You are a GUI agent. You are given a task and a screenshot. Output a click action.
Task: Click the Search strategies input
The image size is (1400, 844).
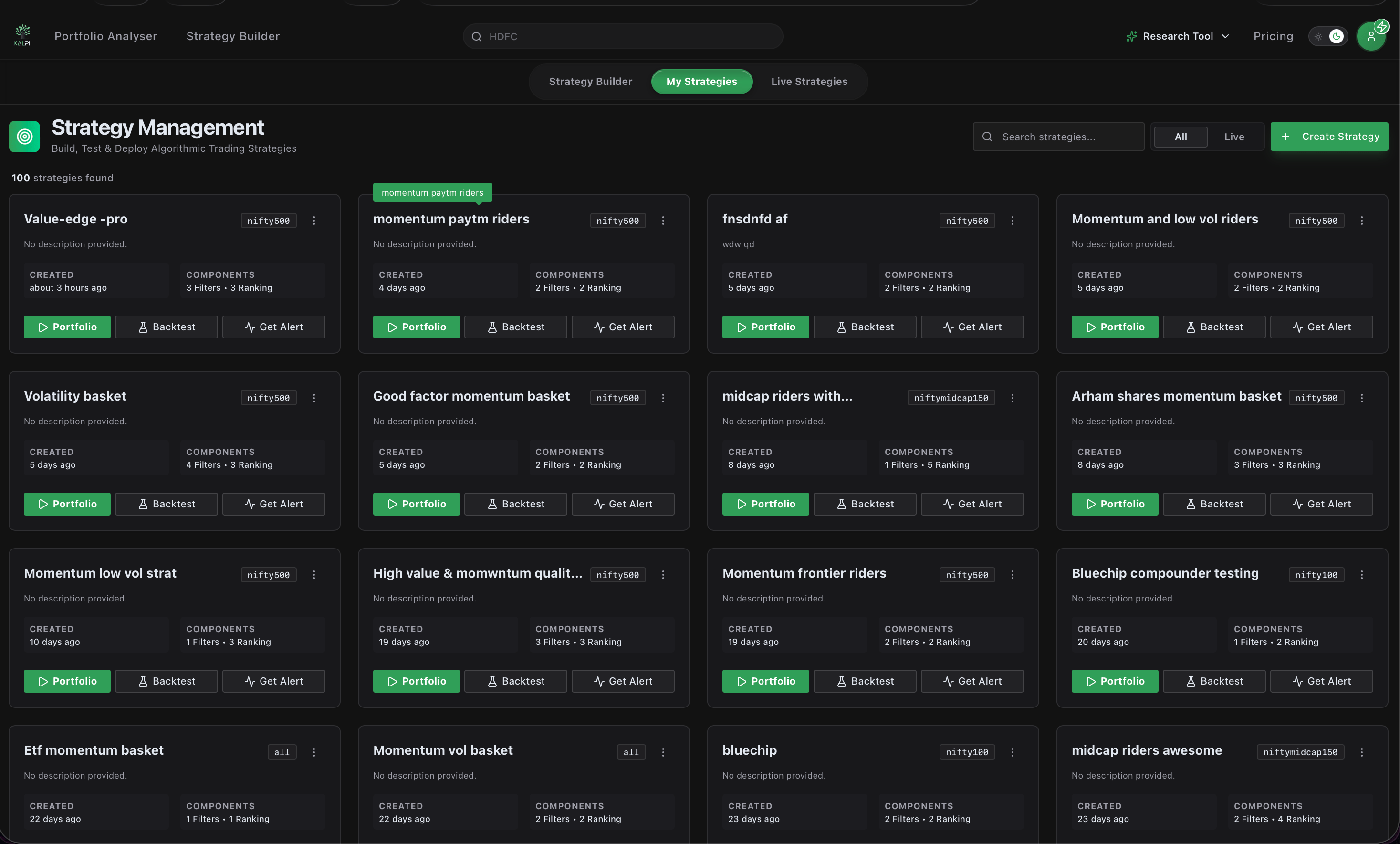coord(1058,137)
